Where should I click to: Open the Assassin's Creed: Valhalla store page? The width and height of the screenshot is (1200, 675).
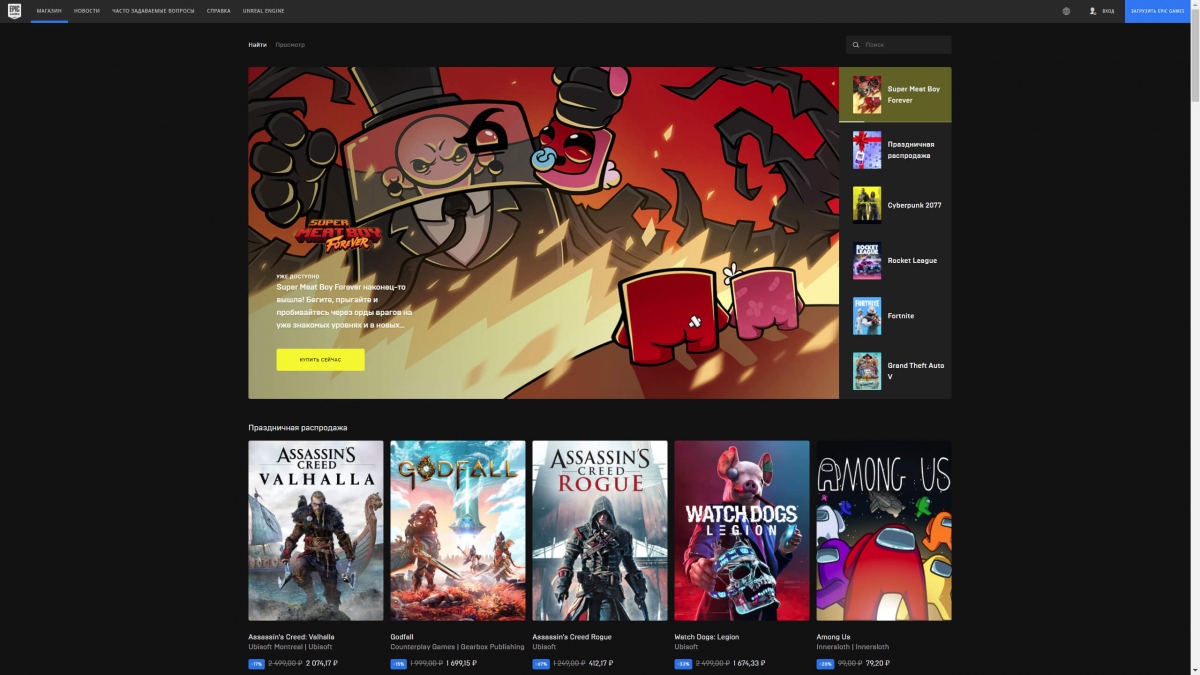click(x=315, y=530)
